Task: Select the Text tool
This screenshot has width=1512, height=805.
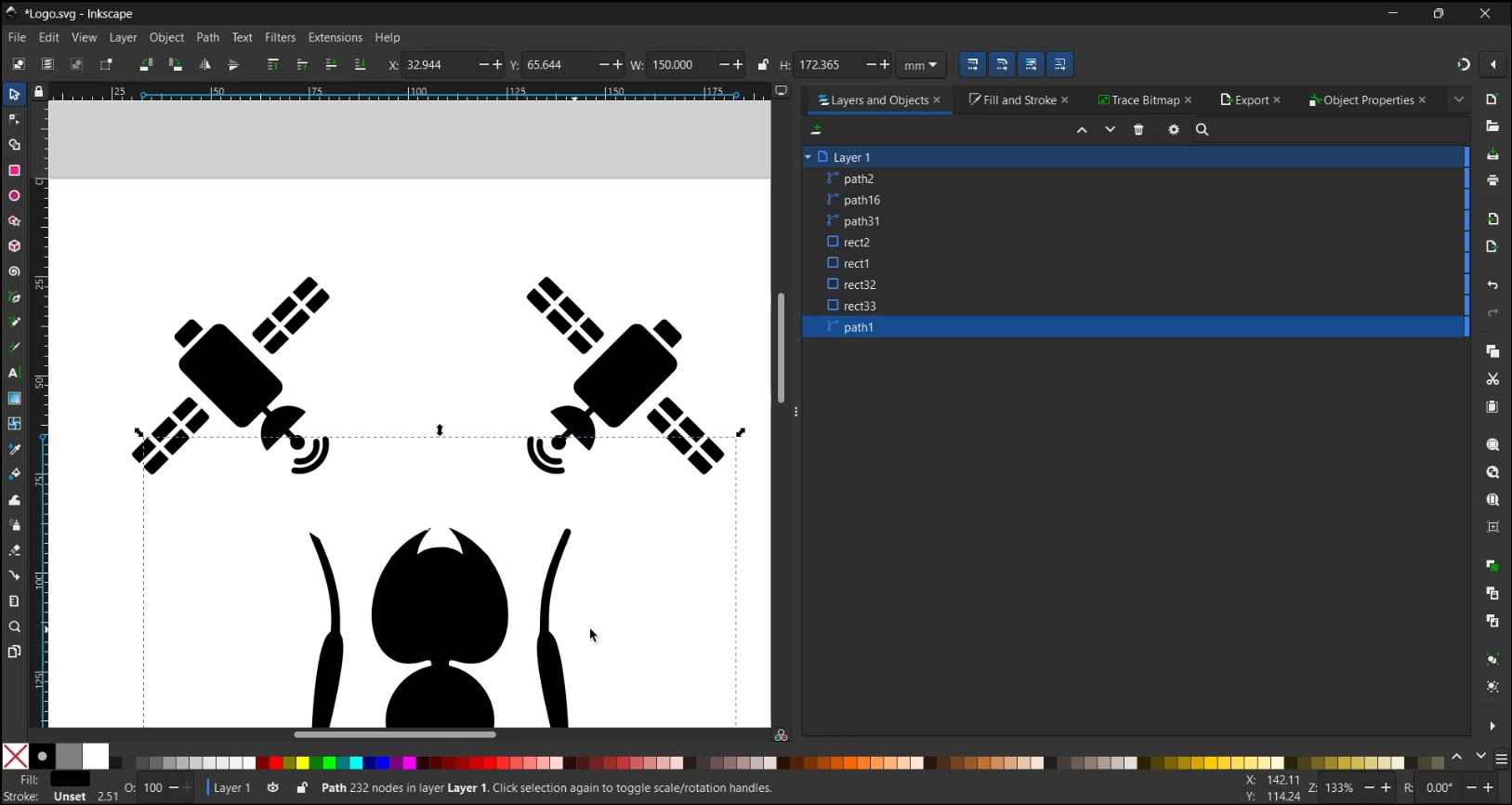Action: click(14, 373)
